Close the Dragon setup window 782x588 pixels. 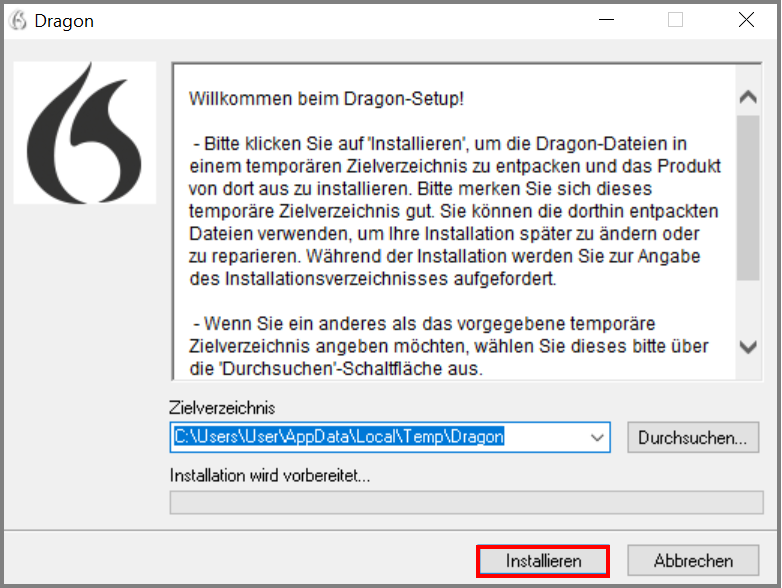coord(746,20)
